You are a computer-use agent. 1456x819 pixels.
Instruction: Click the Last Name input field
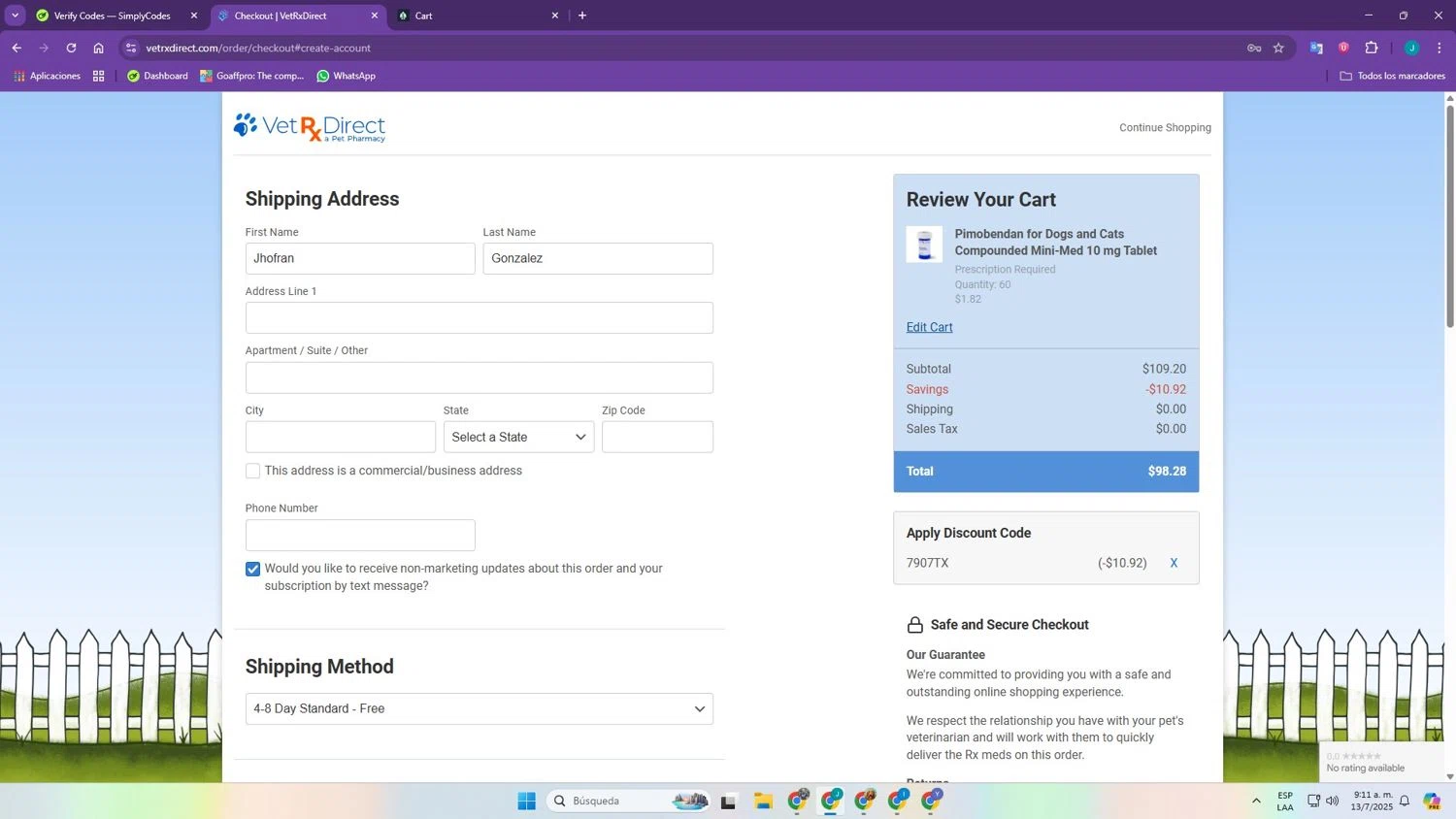coord(598,258)
